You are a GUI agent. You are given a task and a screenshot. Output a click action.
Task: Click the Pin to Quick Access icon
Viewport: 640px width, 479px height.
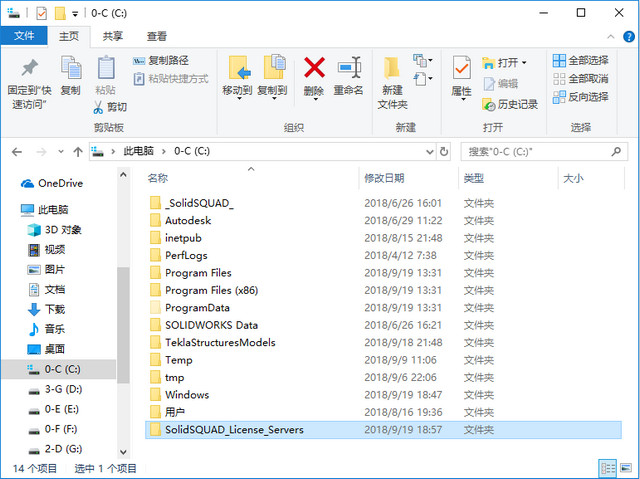pos(29,68)
